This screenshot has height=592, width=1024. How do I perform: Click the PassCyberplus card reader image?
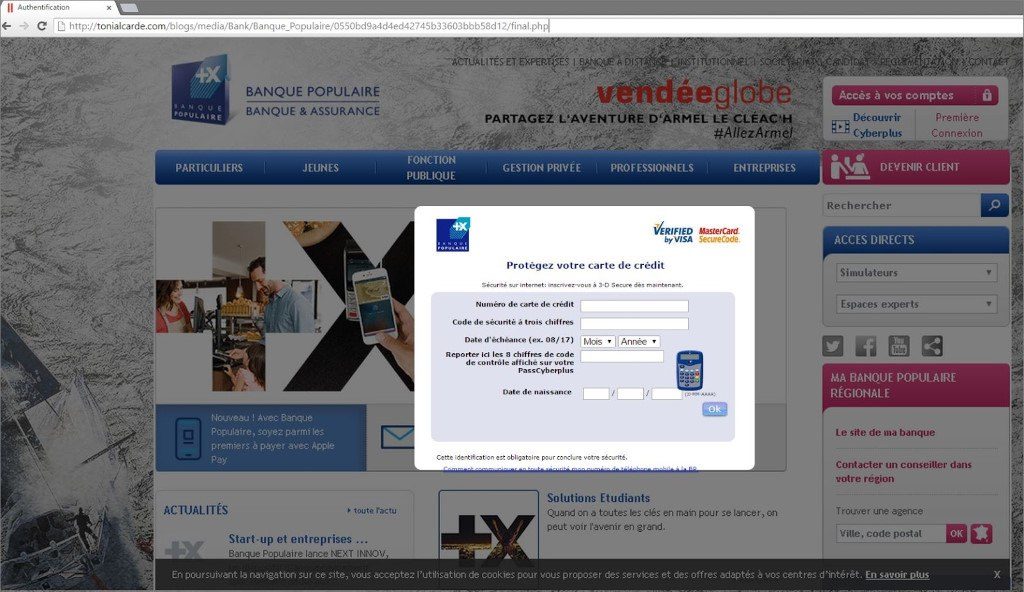[690, 370]
